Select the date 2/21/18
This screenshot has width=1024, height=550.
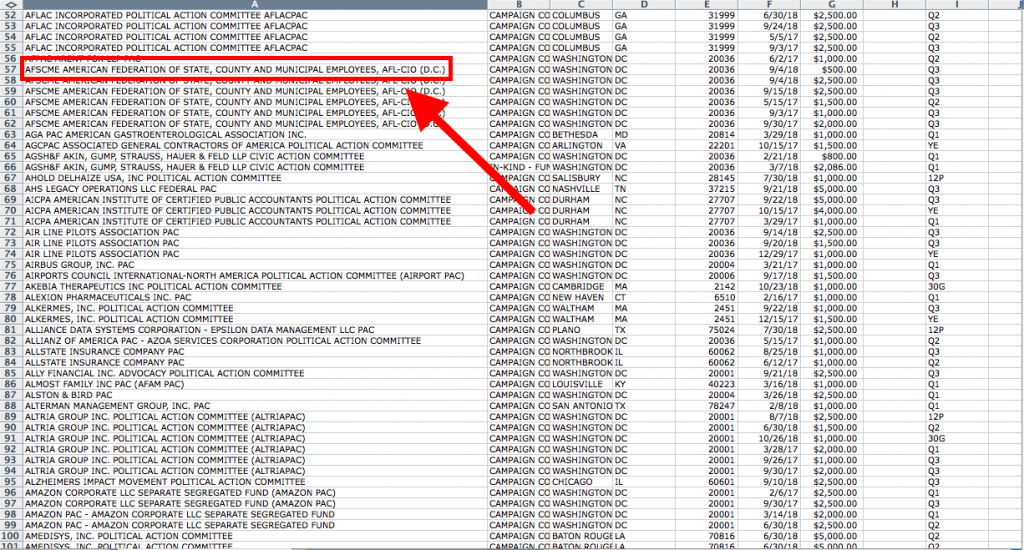[769, 156]
